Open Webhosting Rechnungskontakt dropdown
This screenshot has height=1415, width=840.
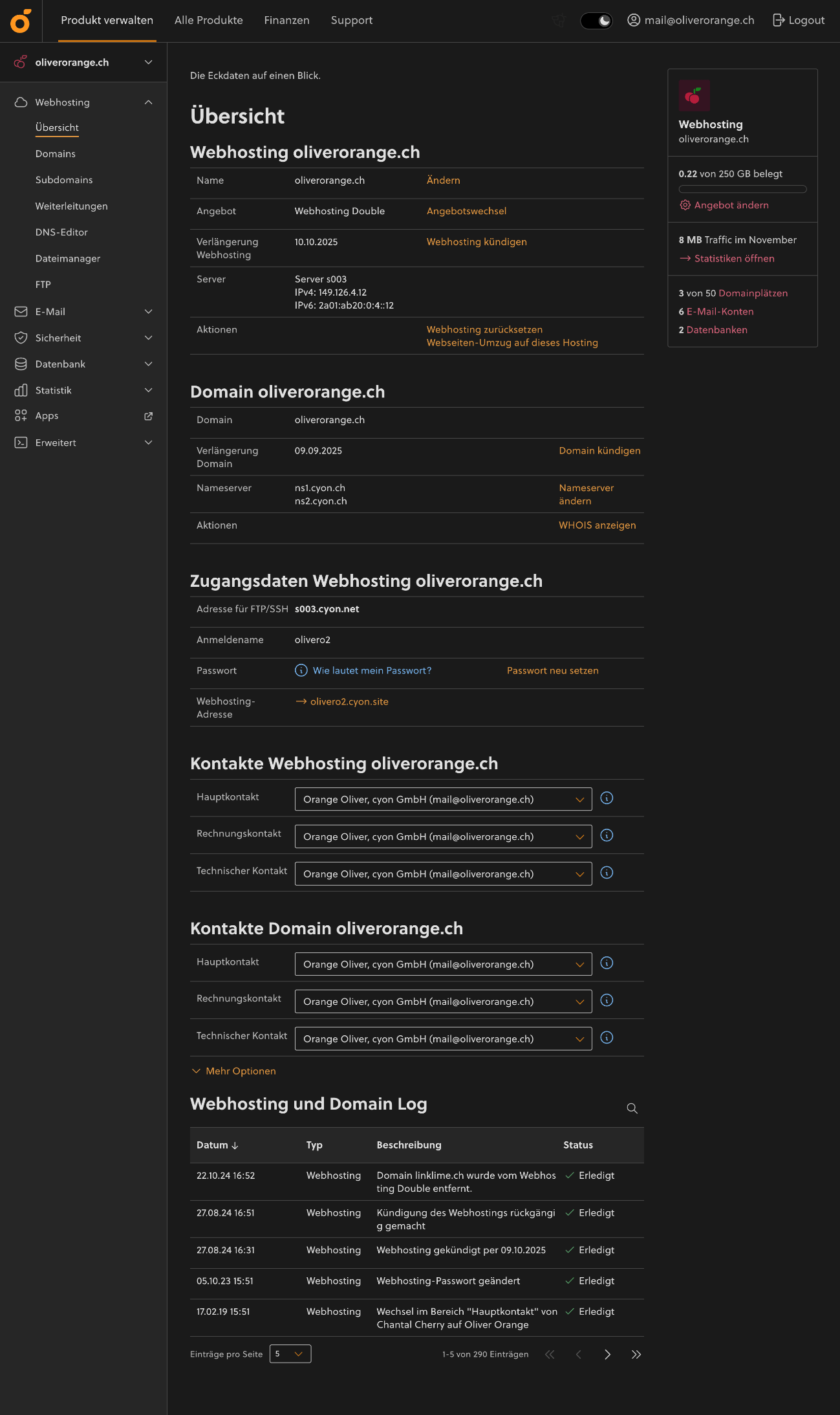tap(444, 837)
